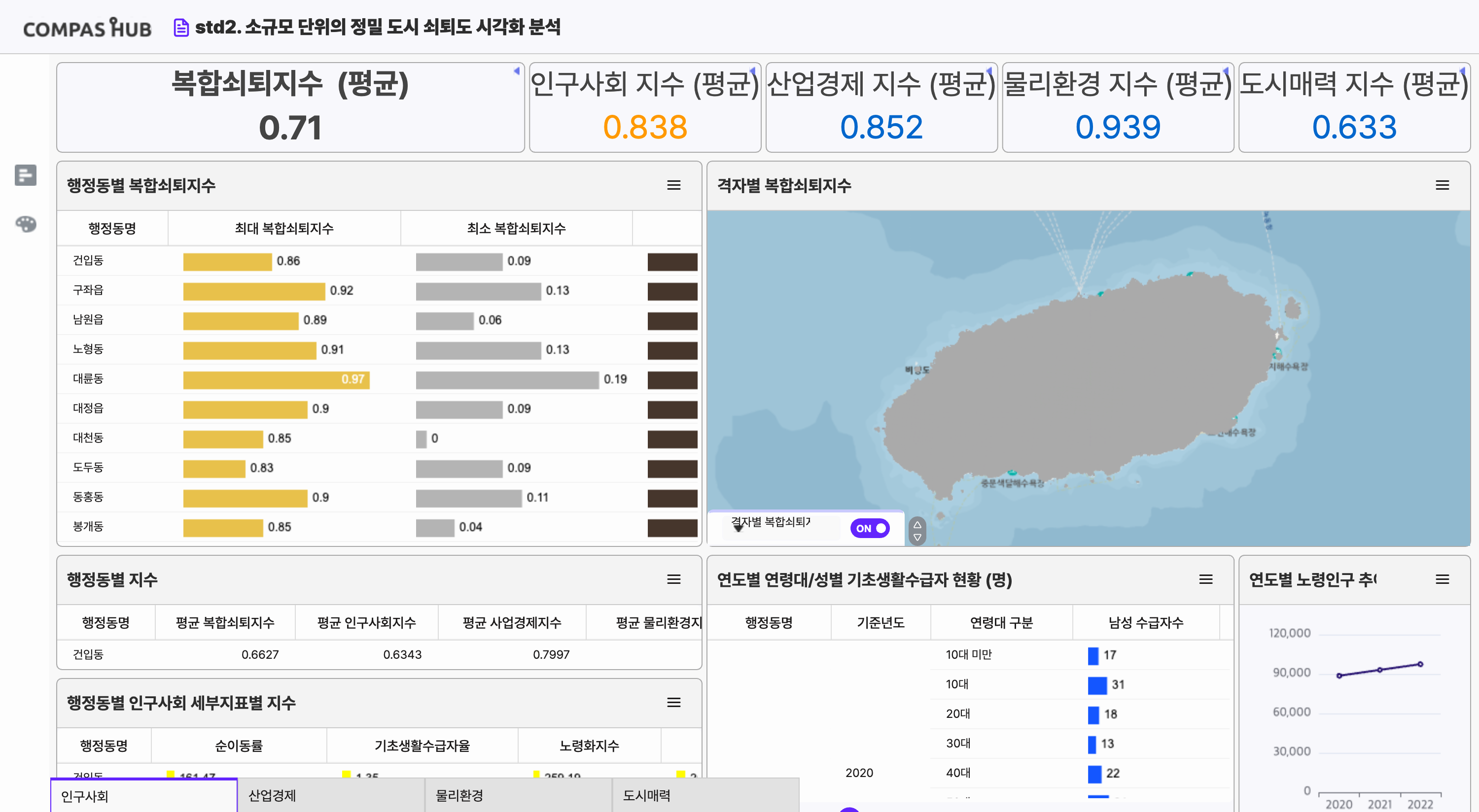Click the 0.838 인구사회 지수 value
This screenshot has height=812, width=1479.
point(645,127)
